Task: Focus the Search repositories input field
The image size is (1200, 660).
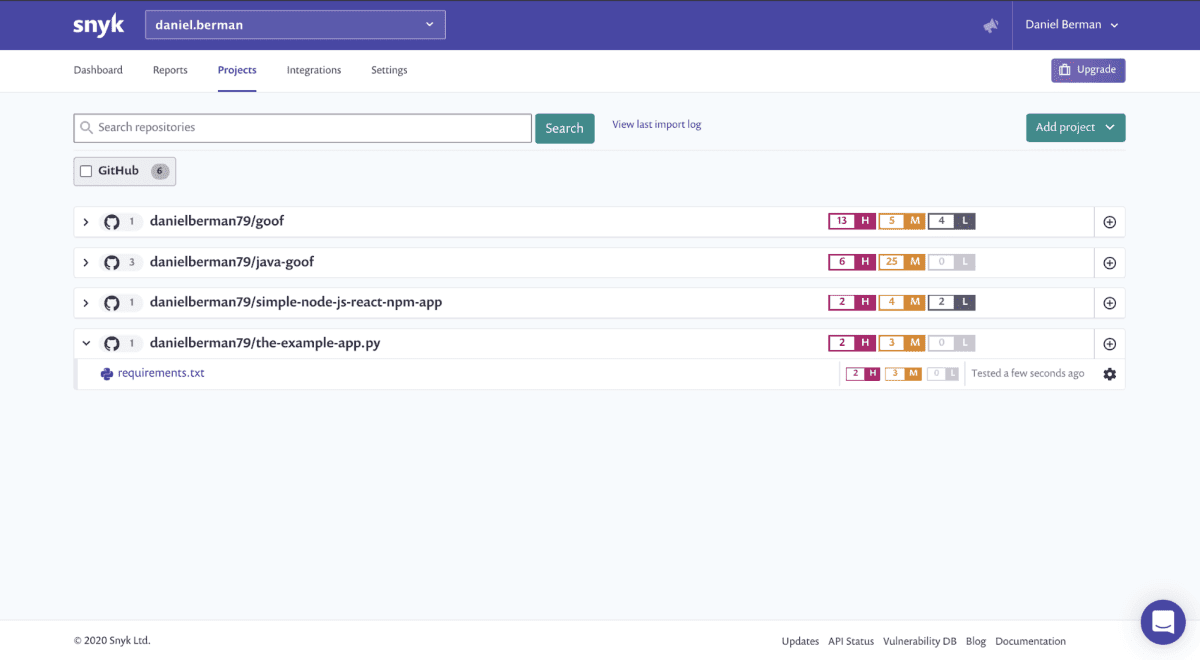Action: click(303, 128)
